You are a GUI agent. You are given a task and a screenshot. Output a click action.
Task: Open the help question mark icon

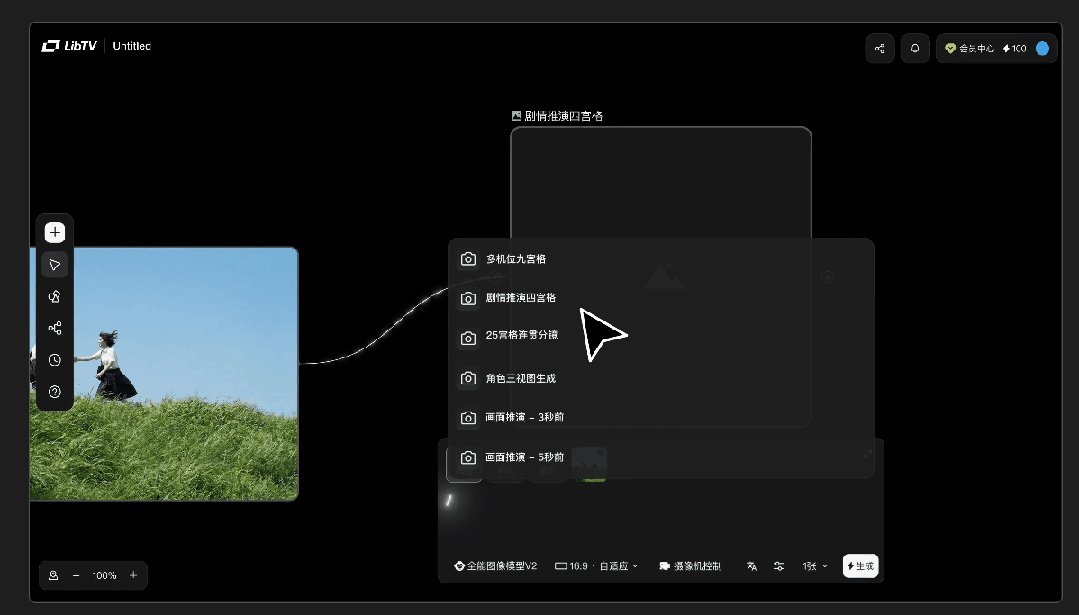[x=55, y=391]
